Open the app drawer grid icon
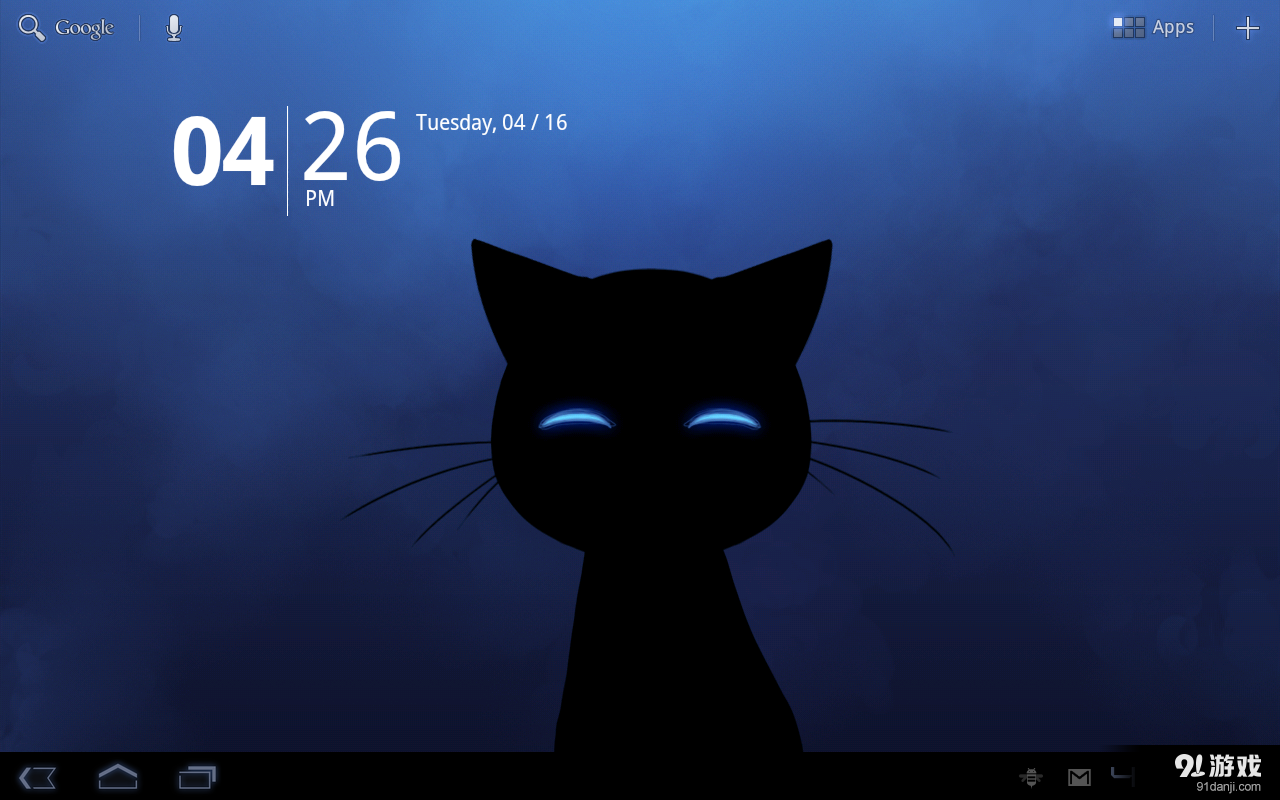The width and height of the screenshot is (1280, 800). [x=1127, y=27]
